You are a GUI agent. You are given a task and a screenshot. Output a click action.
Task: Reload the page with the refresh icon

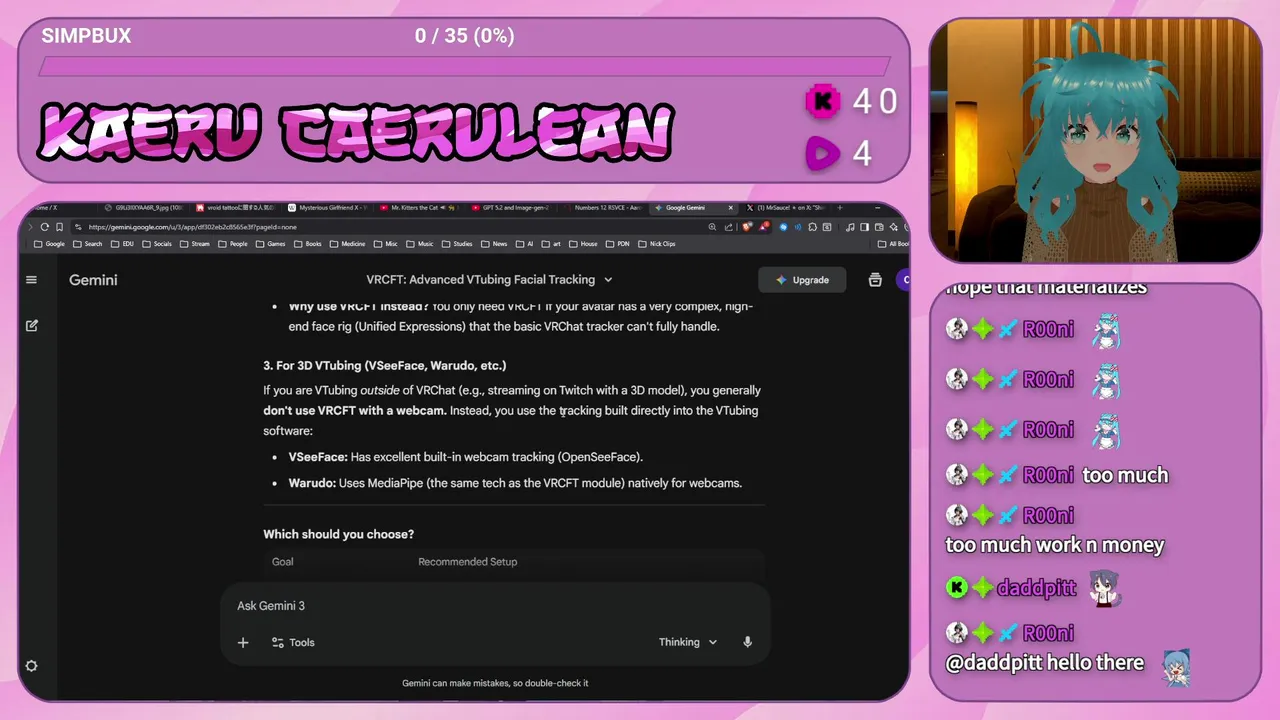[44, 227]
